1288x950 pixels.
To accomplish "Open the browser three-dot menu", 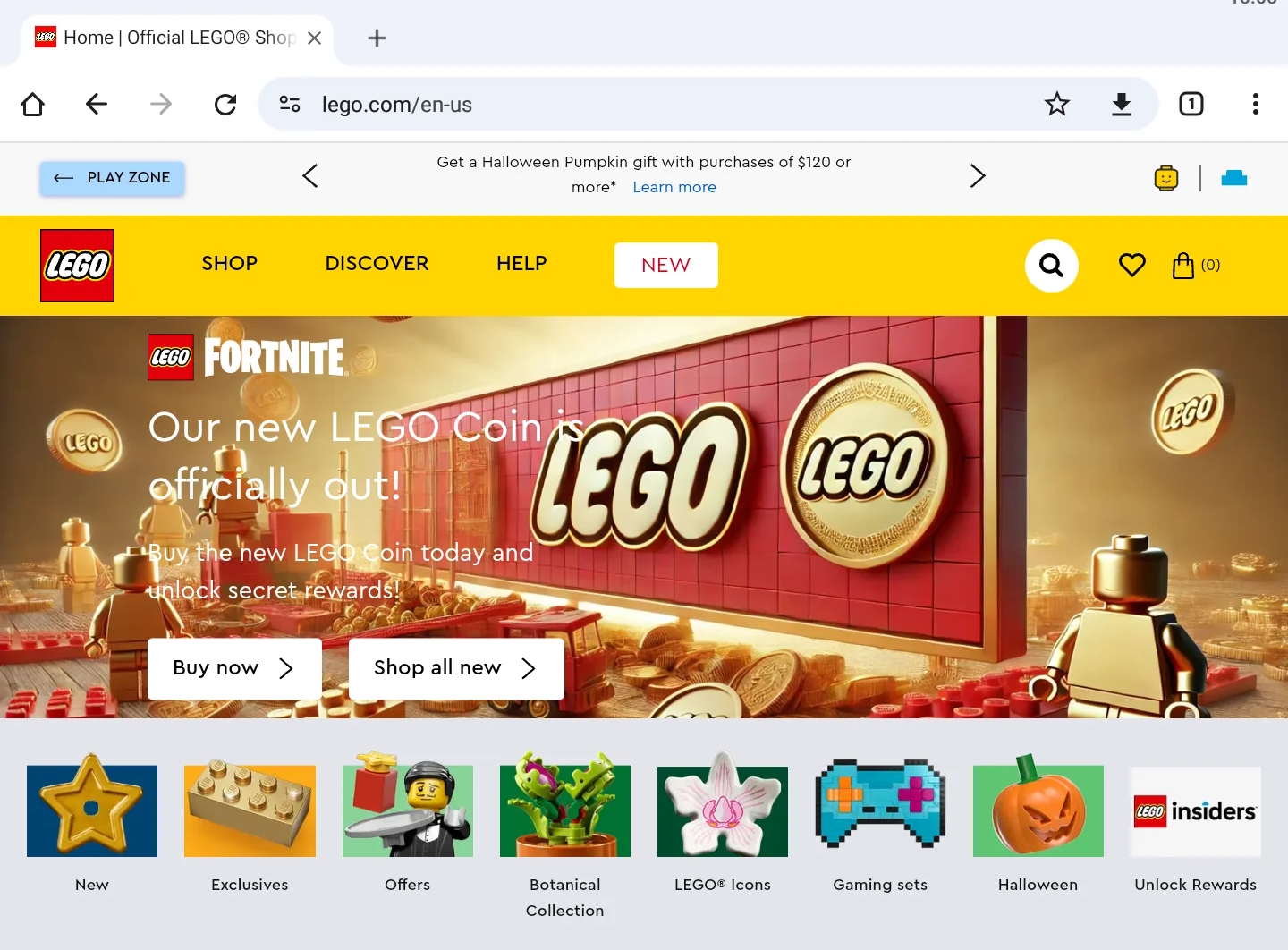I will 1255,105.
